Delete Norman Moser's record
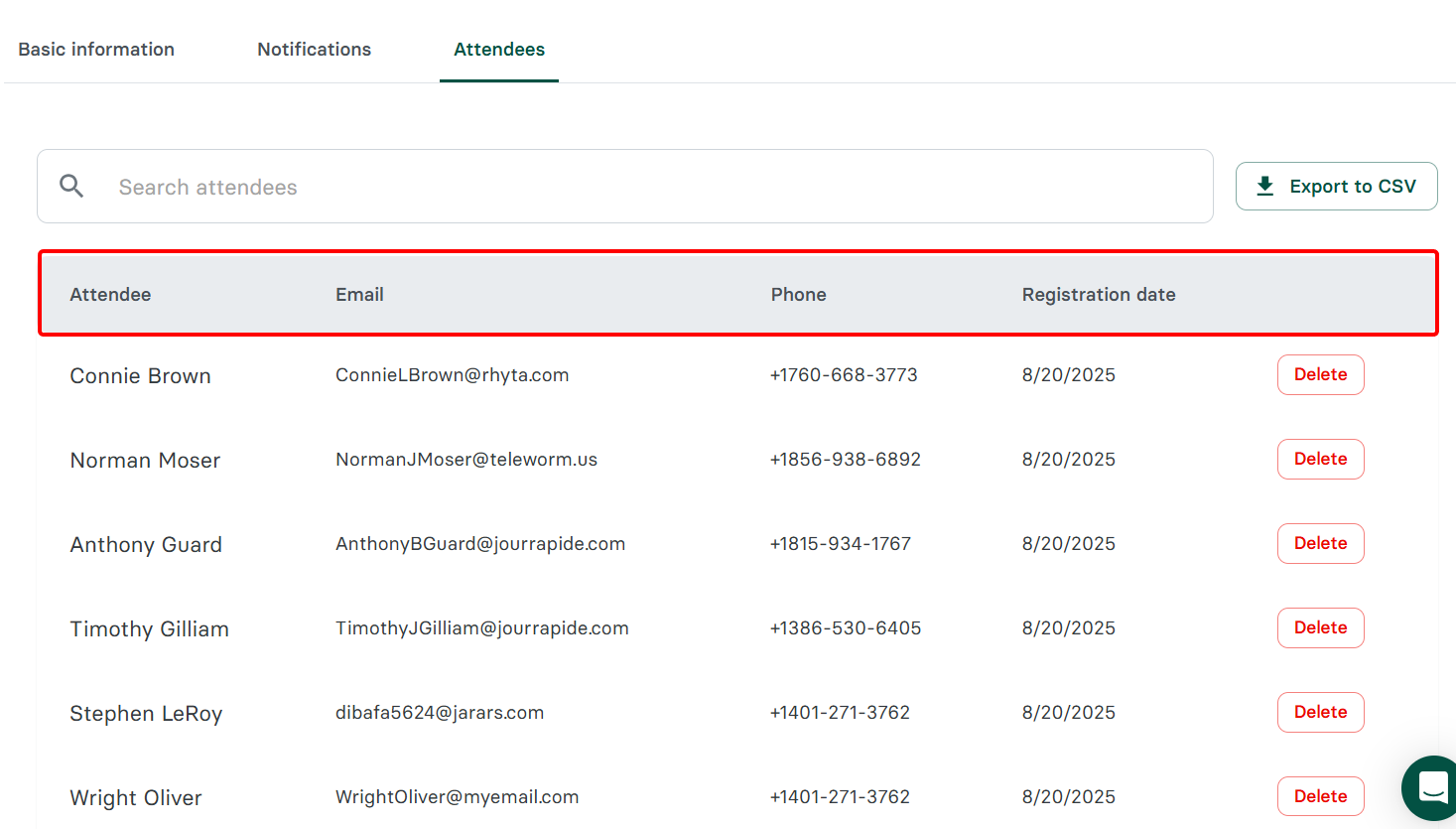1456x829 pixels. (1320, 459)
